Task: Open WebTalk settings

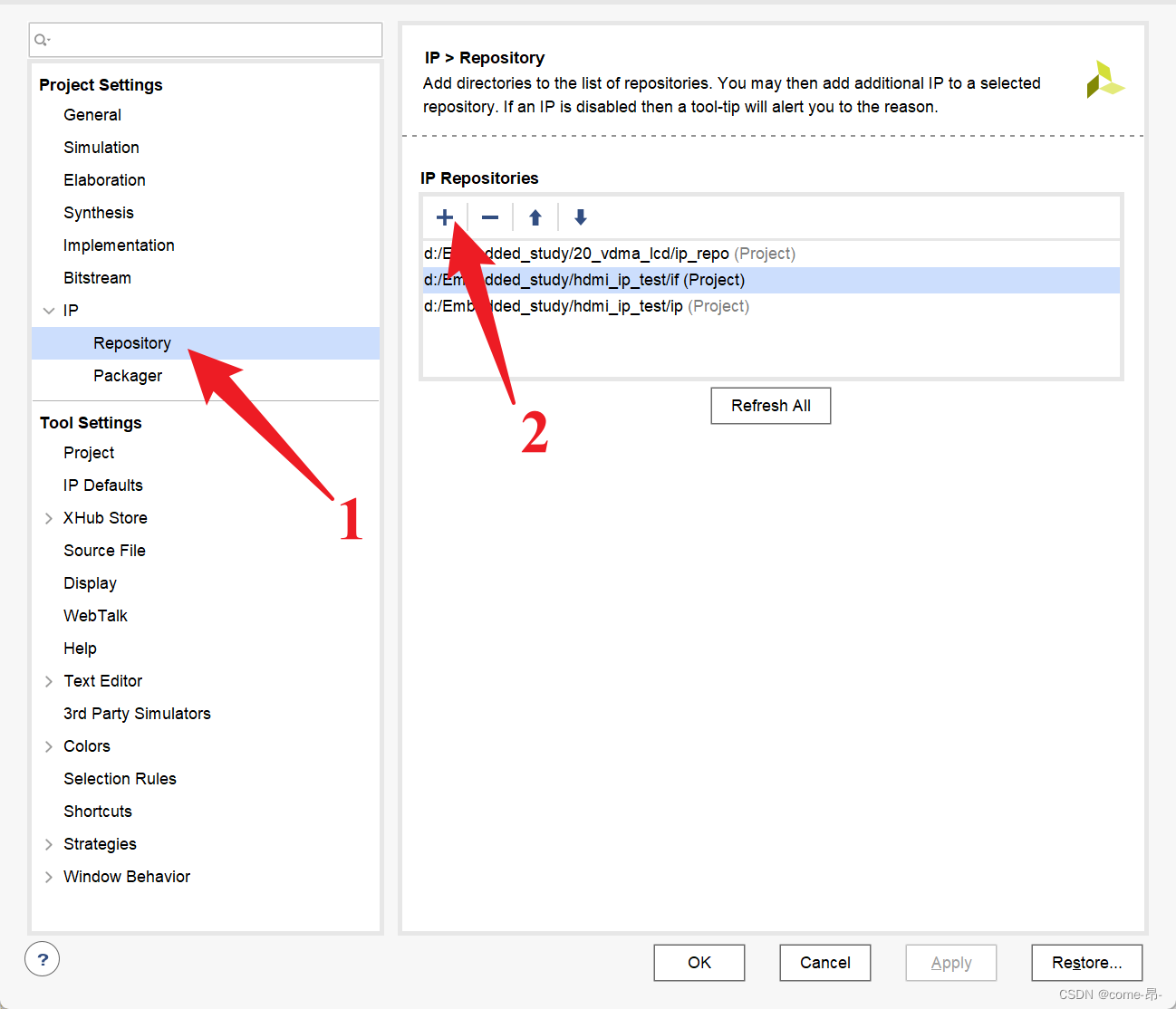Action: (95, 616)
